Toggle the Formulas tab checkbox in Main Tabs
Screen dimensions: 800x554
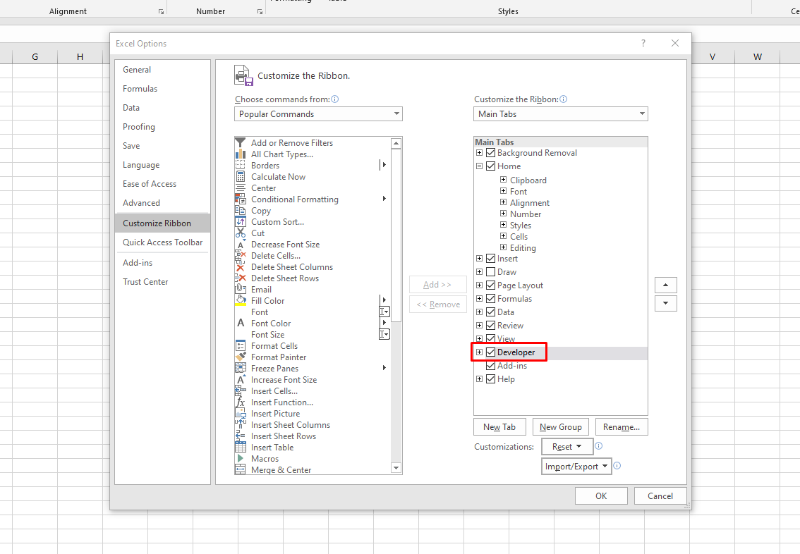pos(491,298)
